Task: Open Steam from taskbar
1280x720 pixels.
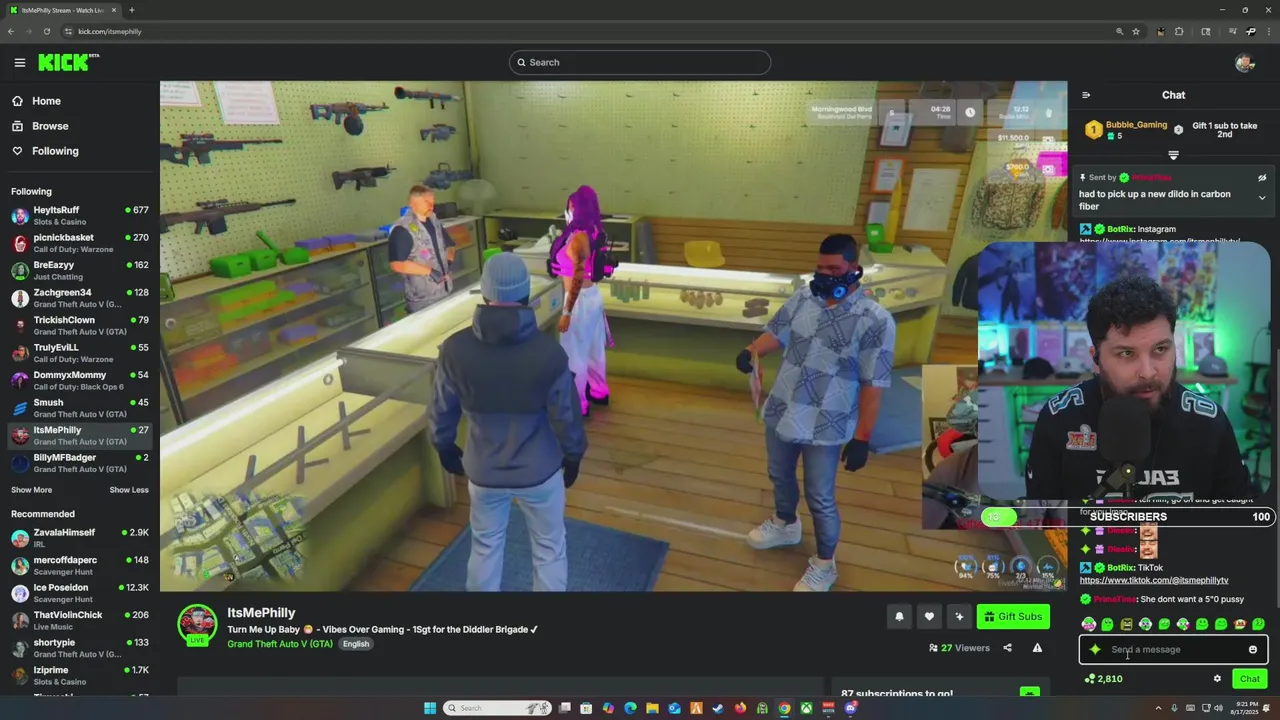Action: [x=718, y=708]
